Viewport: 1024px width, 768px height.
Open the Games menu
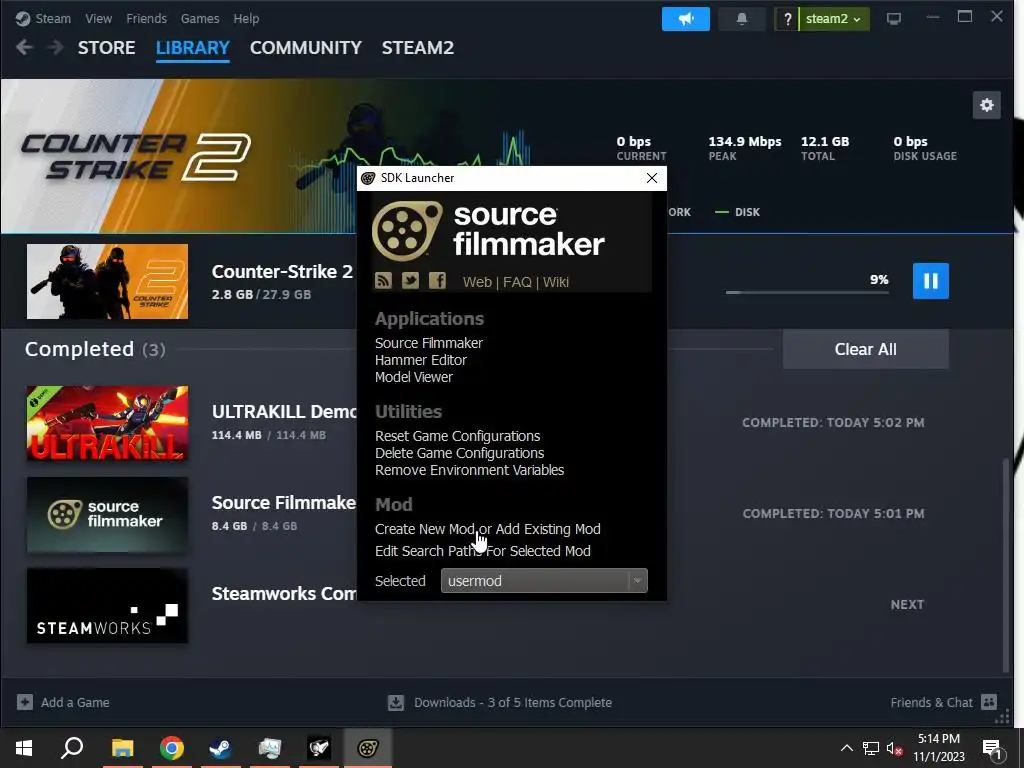(x=200, y=19)
